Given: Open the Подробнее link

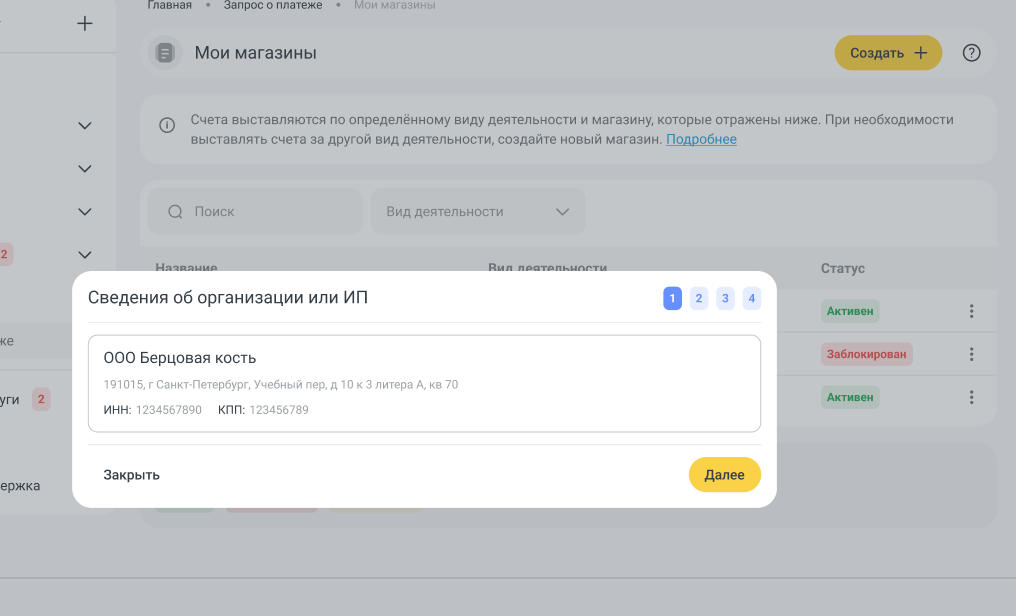Looking at the screenshot, I should coord(701,139).
